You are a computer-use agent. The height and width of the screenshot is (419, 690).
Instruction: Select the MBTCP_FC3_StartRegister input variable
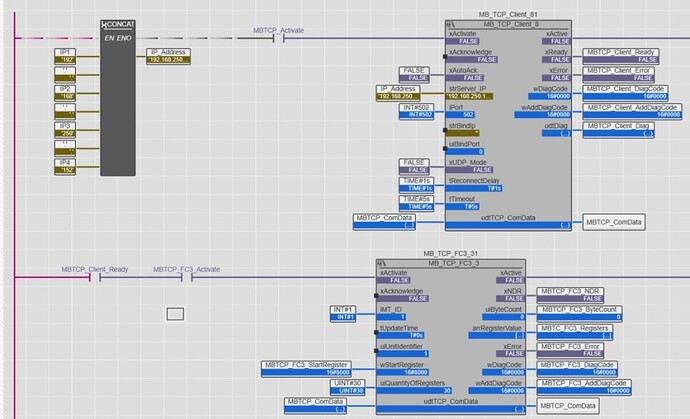click(x=305, y=364)
